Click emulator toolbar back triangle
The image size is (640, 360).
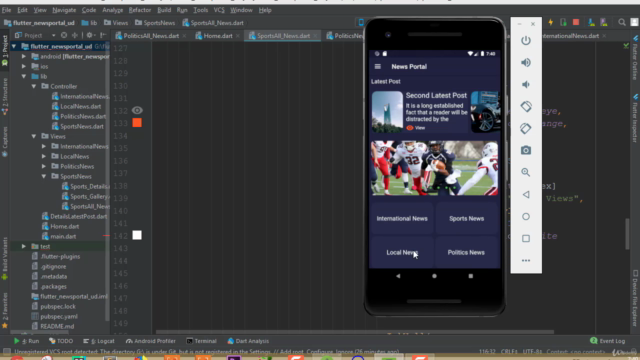(x=526, y=195)
